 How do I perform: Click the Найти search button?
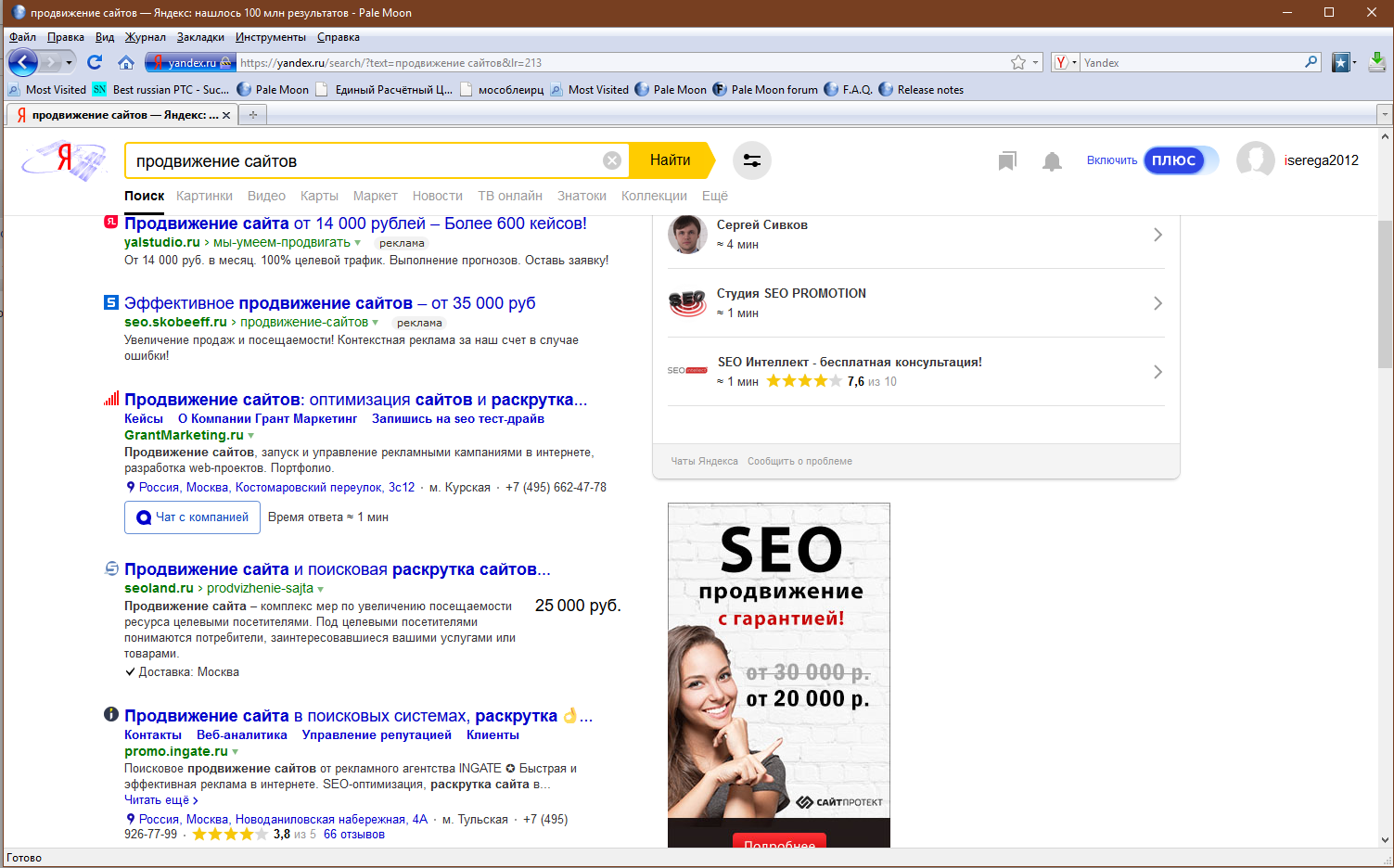[x=671, y=160]
